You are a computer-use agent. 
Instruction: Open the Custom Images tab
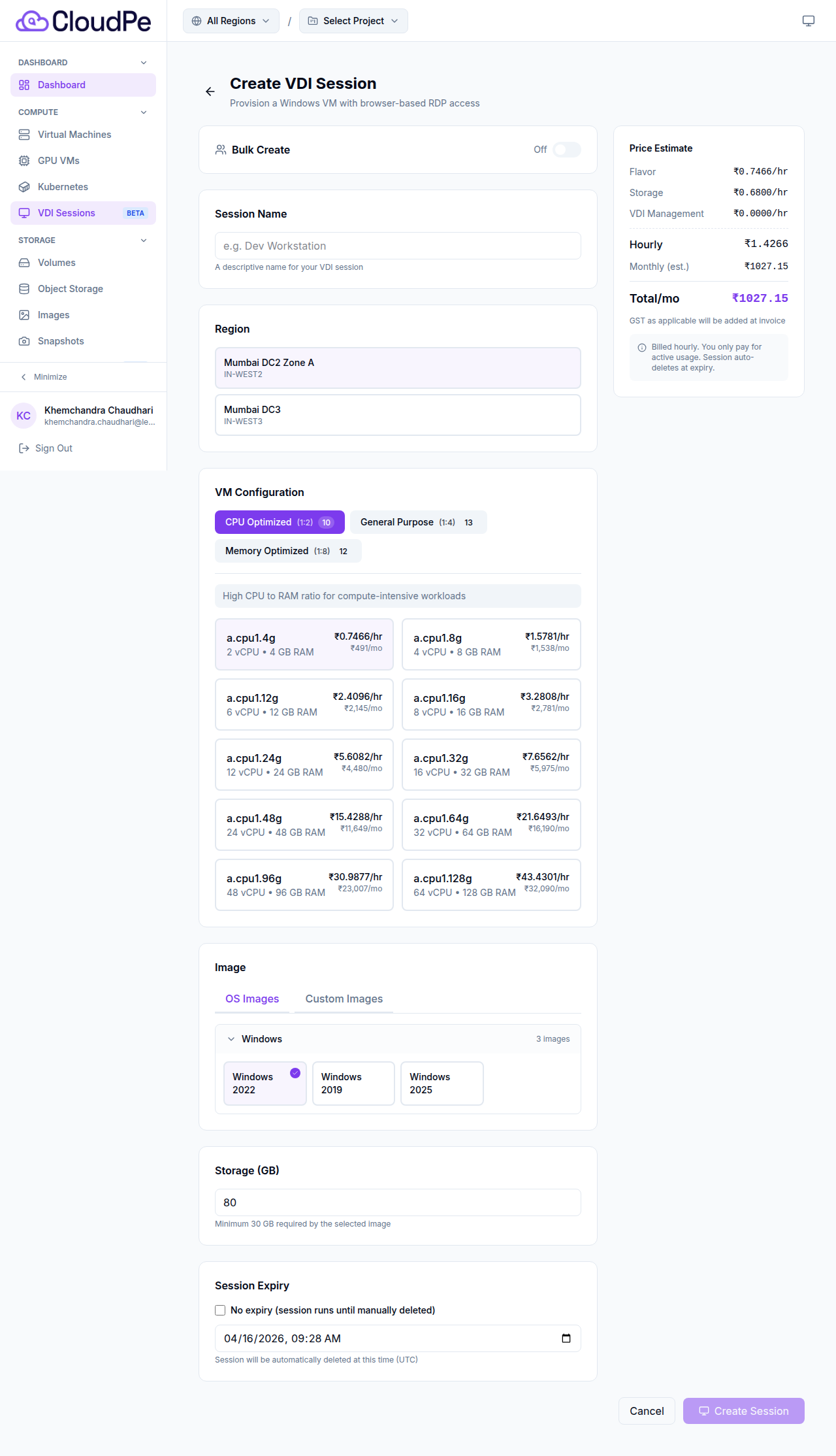coord(344,999)
